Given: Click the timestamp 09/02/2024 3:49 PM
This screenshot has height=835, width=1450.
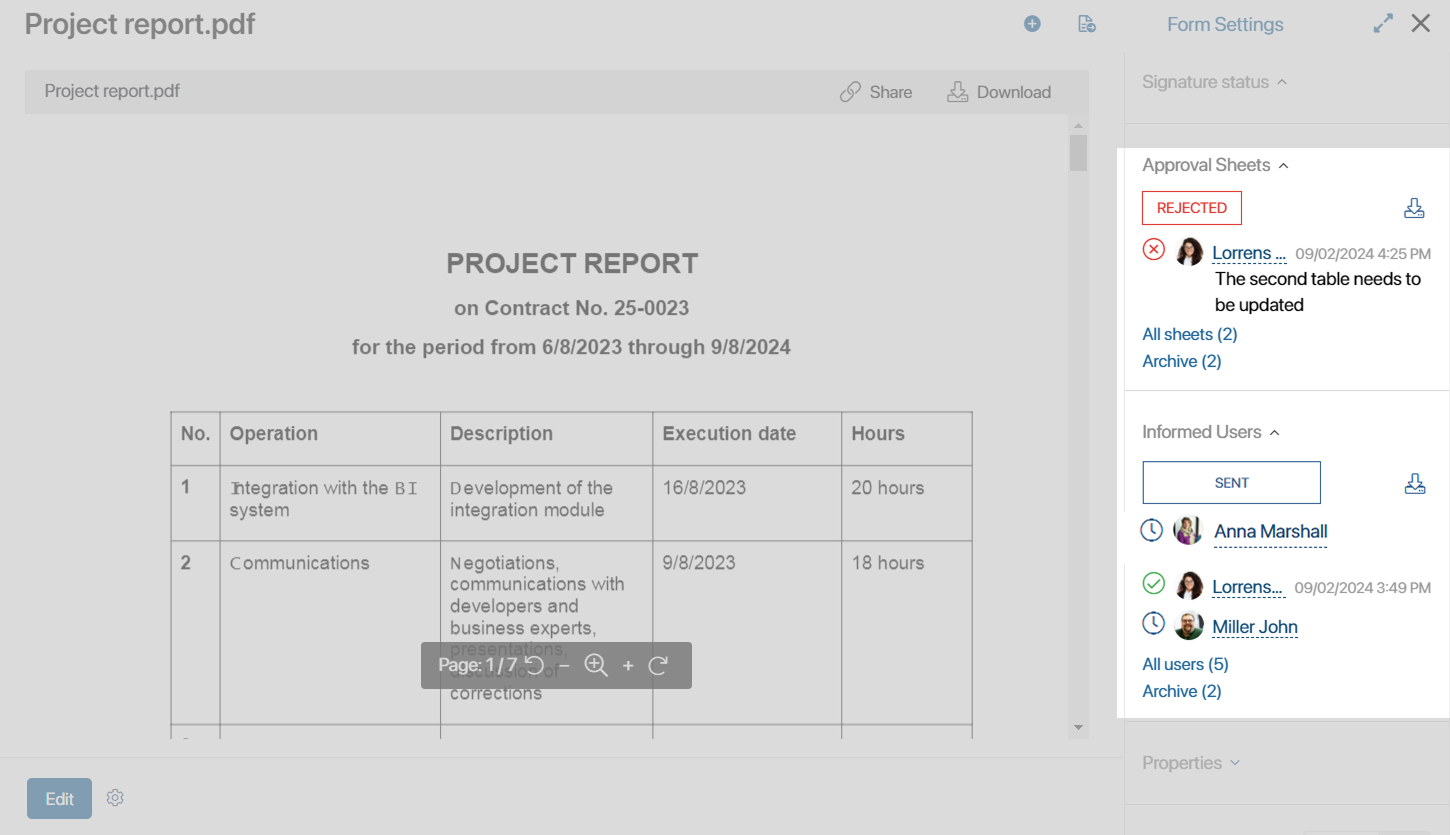Looking at the screenshot, I should coord(1363,588).
